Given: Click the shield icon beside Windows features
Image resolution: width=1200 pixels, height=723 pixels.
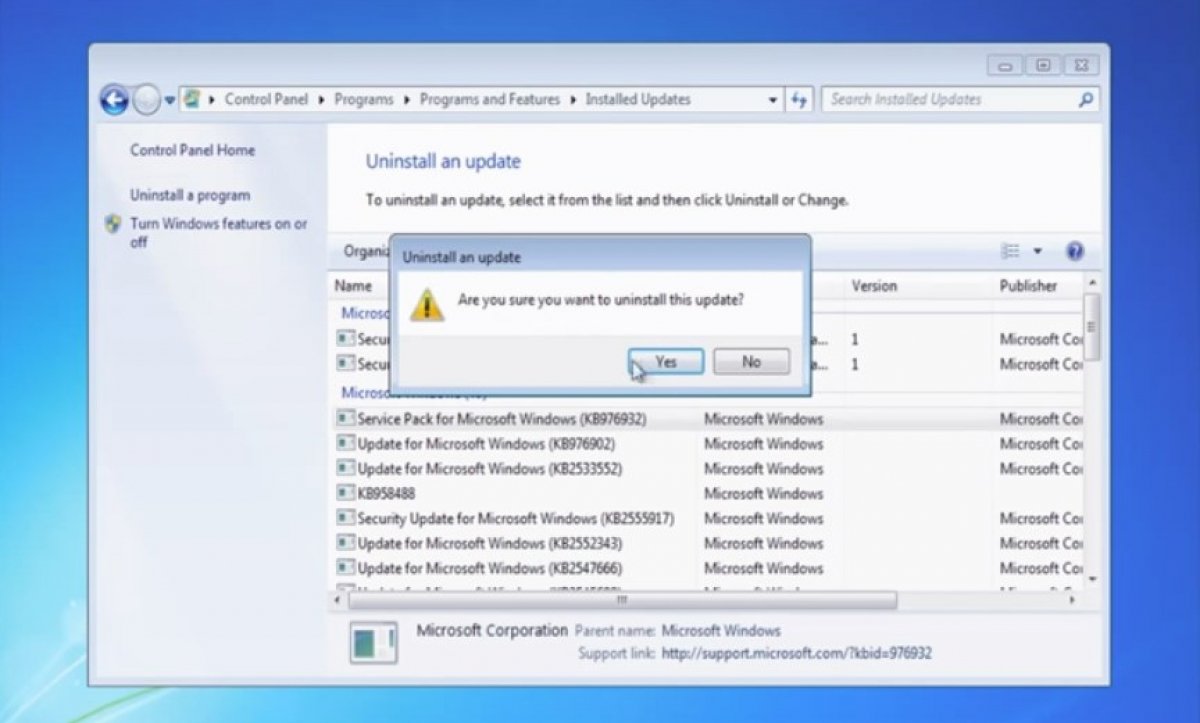Looking at the screenshot, I should 113,223.
